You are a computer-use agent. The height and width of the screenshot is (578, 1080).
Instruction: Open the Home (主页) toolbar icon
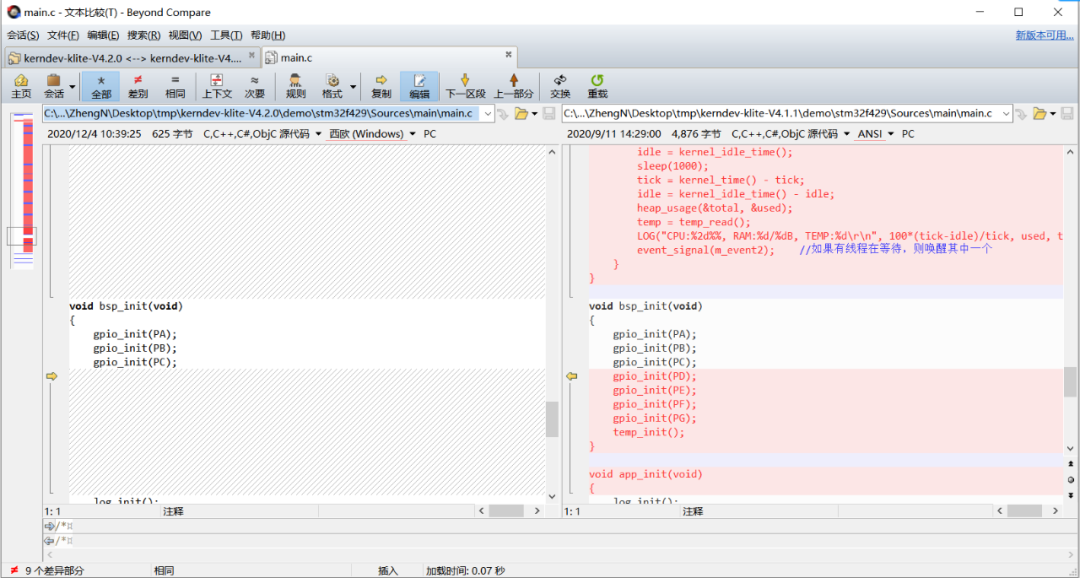21,86
